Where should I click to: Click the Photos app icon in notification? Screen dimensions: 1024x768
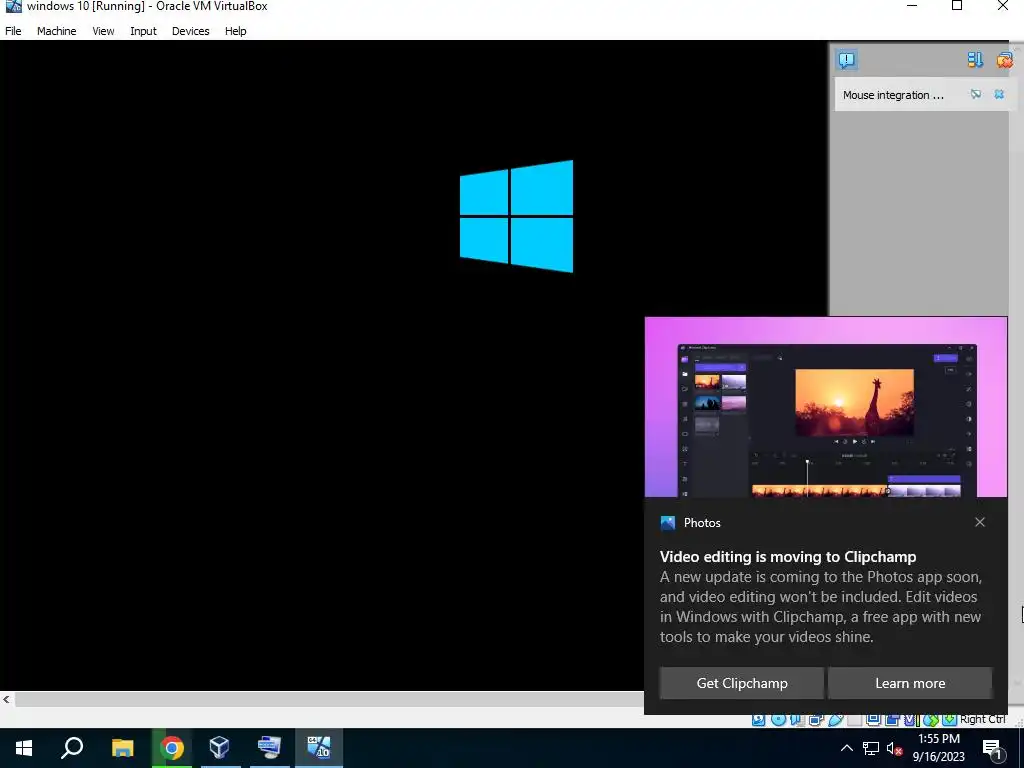click(x=667, y=522)
